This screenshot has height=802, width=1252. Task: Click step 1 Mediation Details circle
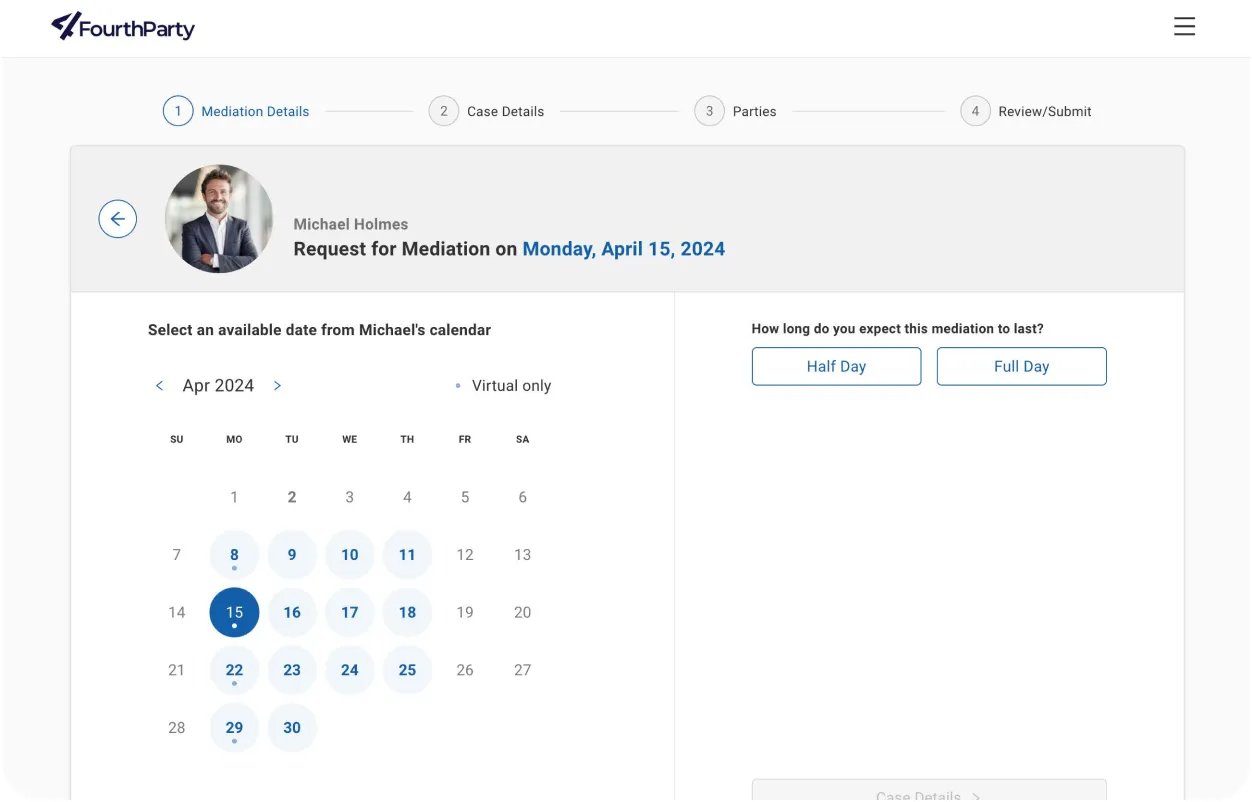(177, 111)
